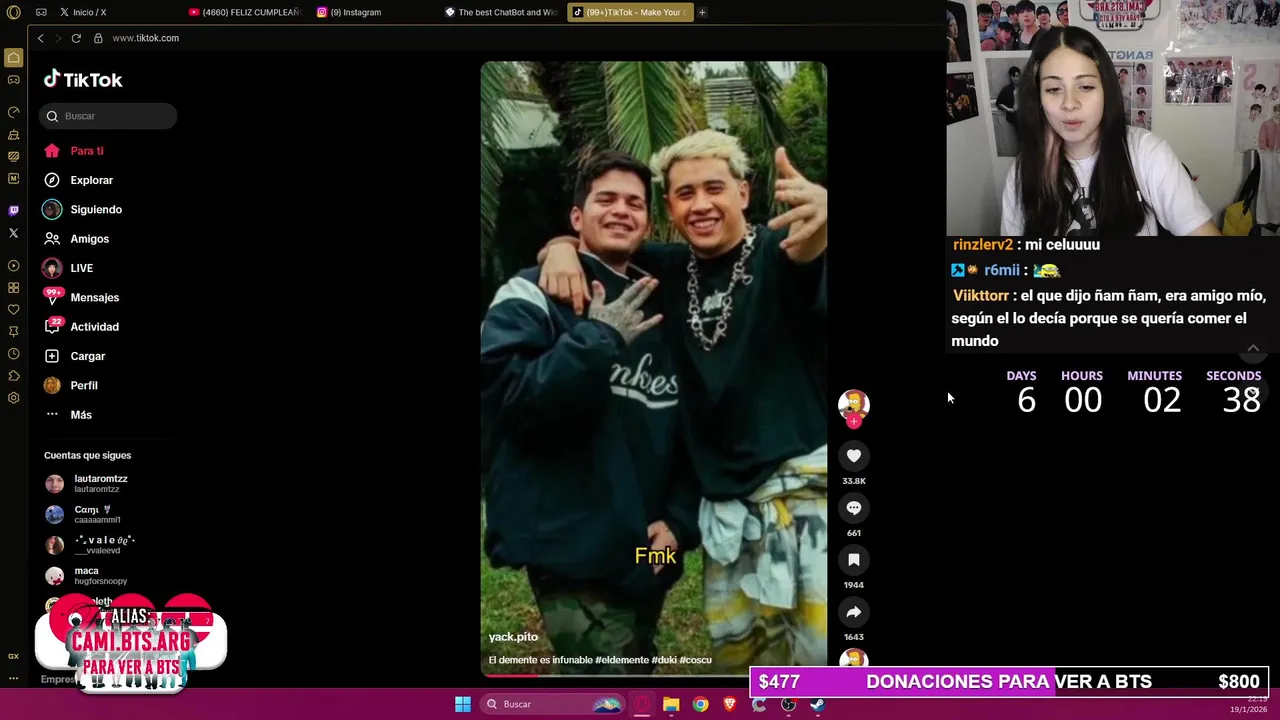Viewport: 1280px width, 720px height.
Task: Open the player icon in Opera sidebar
Action: (x=13, y=266)
